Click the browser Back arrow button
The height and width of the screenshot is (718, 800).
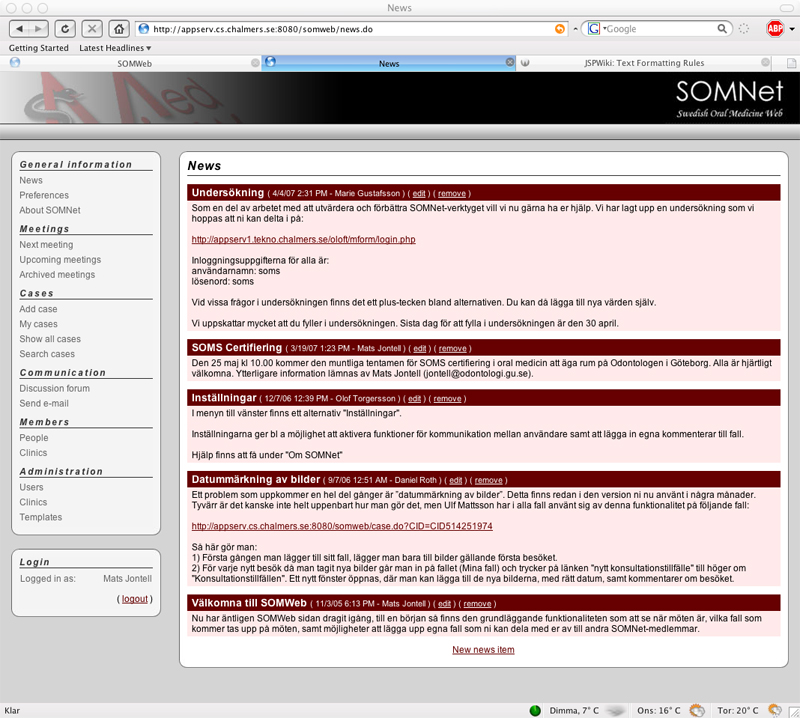(x=21, y=29)
